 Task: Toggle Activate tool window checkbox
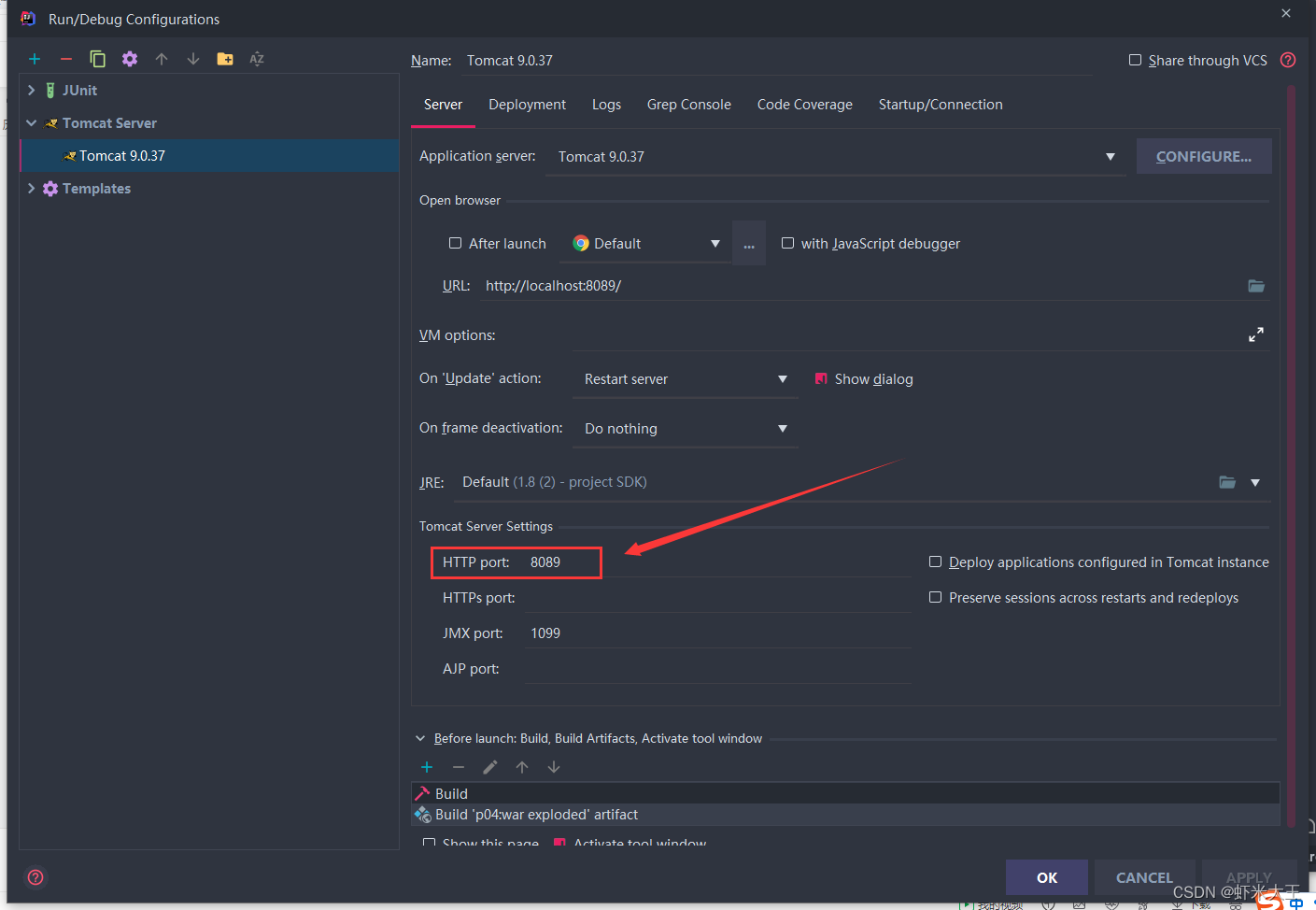[x=559, y=843]
